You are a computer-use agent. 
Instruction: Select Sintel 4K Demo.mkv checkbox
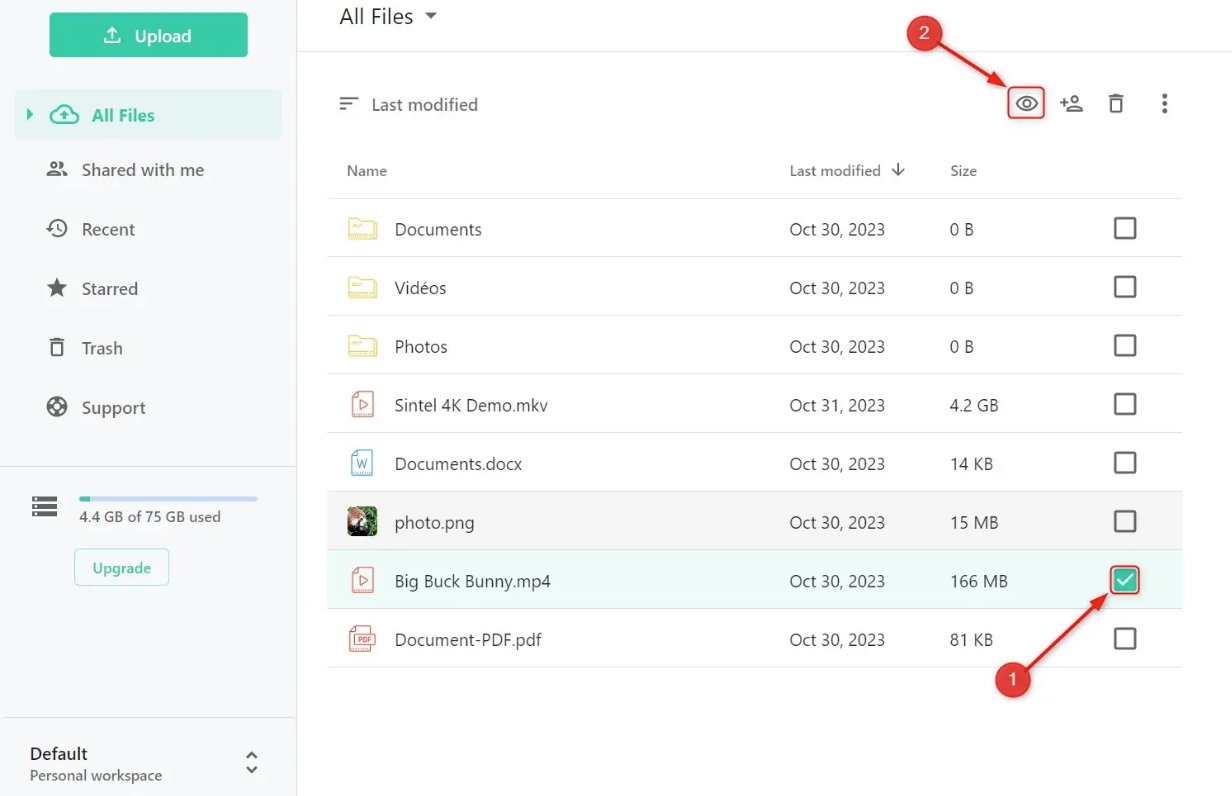tap(1125, 405)
